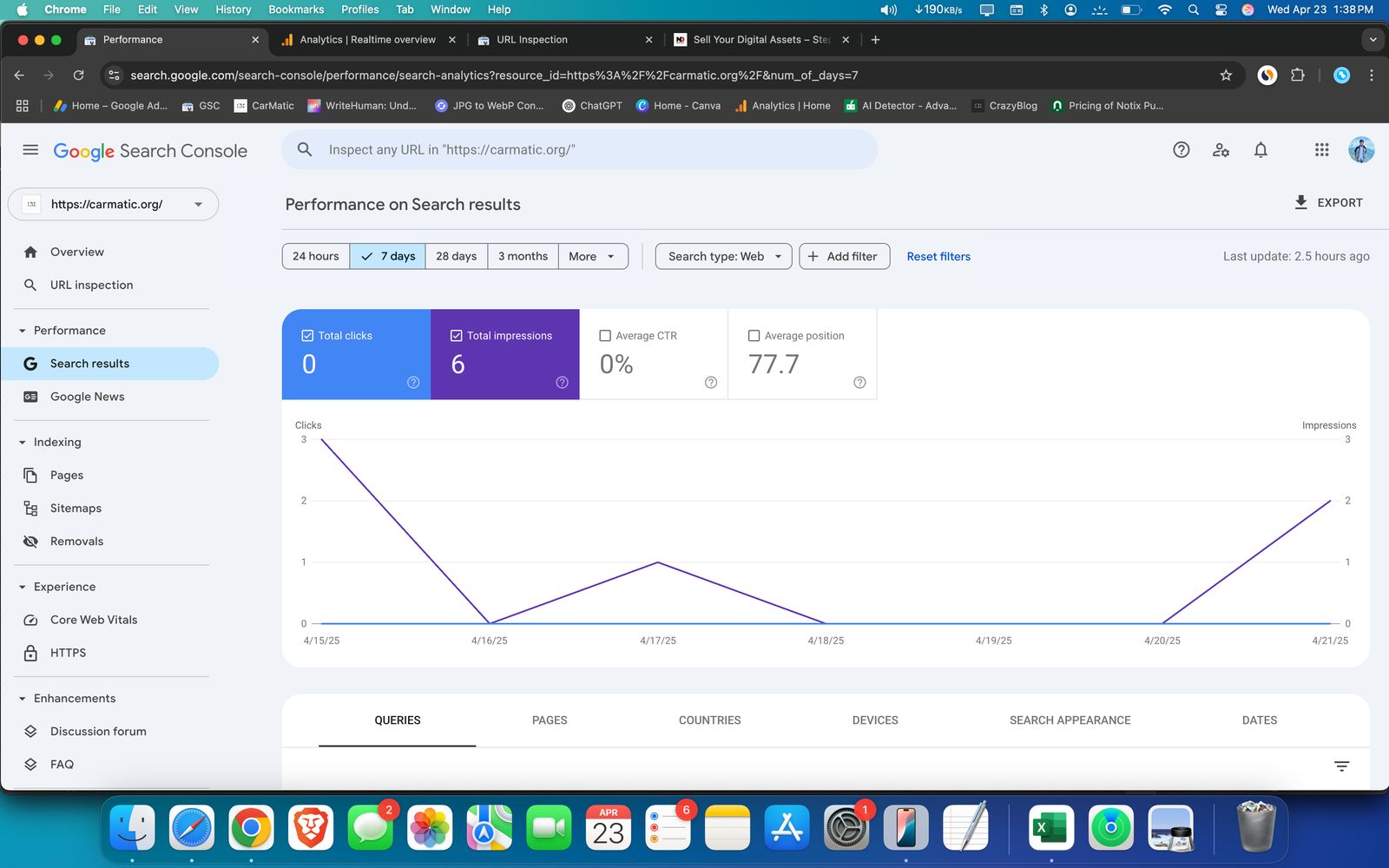Collapse the Performance sidebar section
This screenshot has width=1389, height=868.
pos(23,331)
